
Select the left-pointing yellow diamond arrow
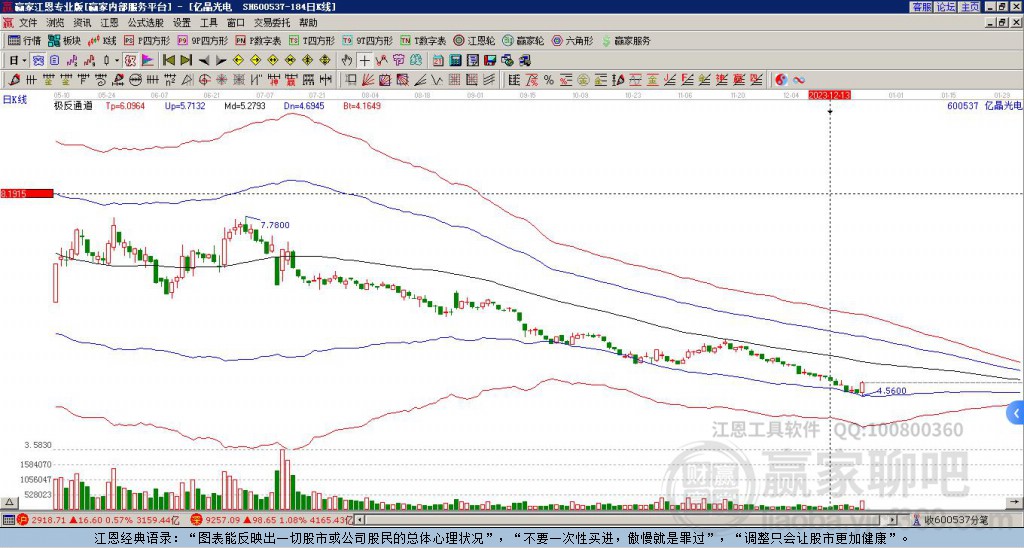238,61
